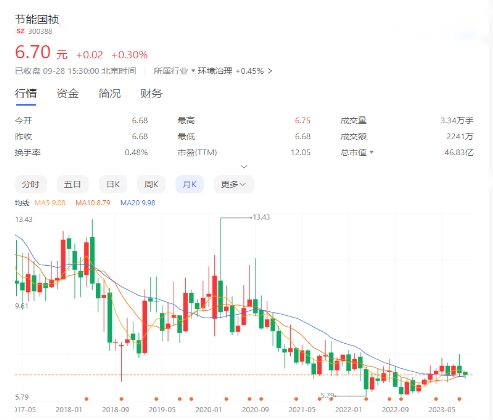
Task: Click the event dot under 2018-09
Action: [121, 399]
